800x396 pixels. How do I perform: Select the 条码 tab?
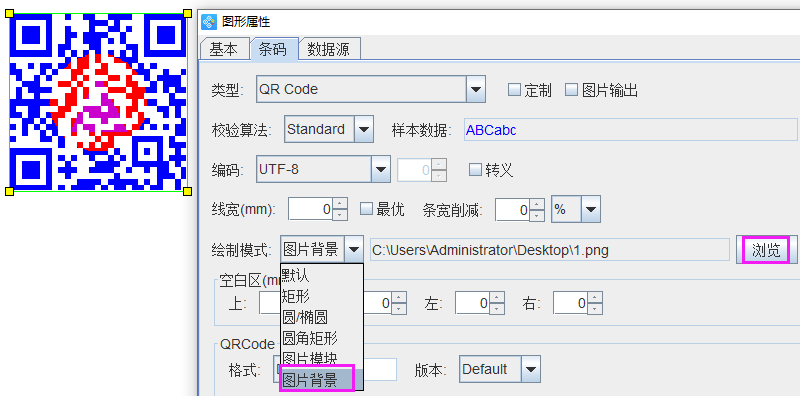coord(272,50)
